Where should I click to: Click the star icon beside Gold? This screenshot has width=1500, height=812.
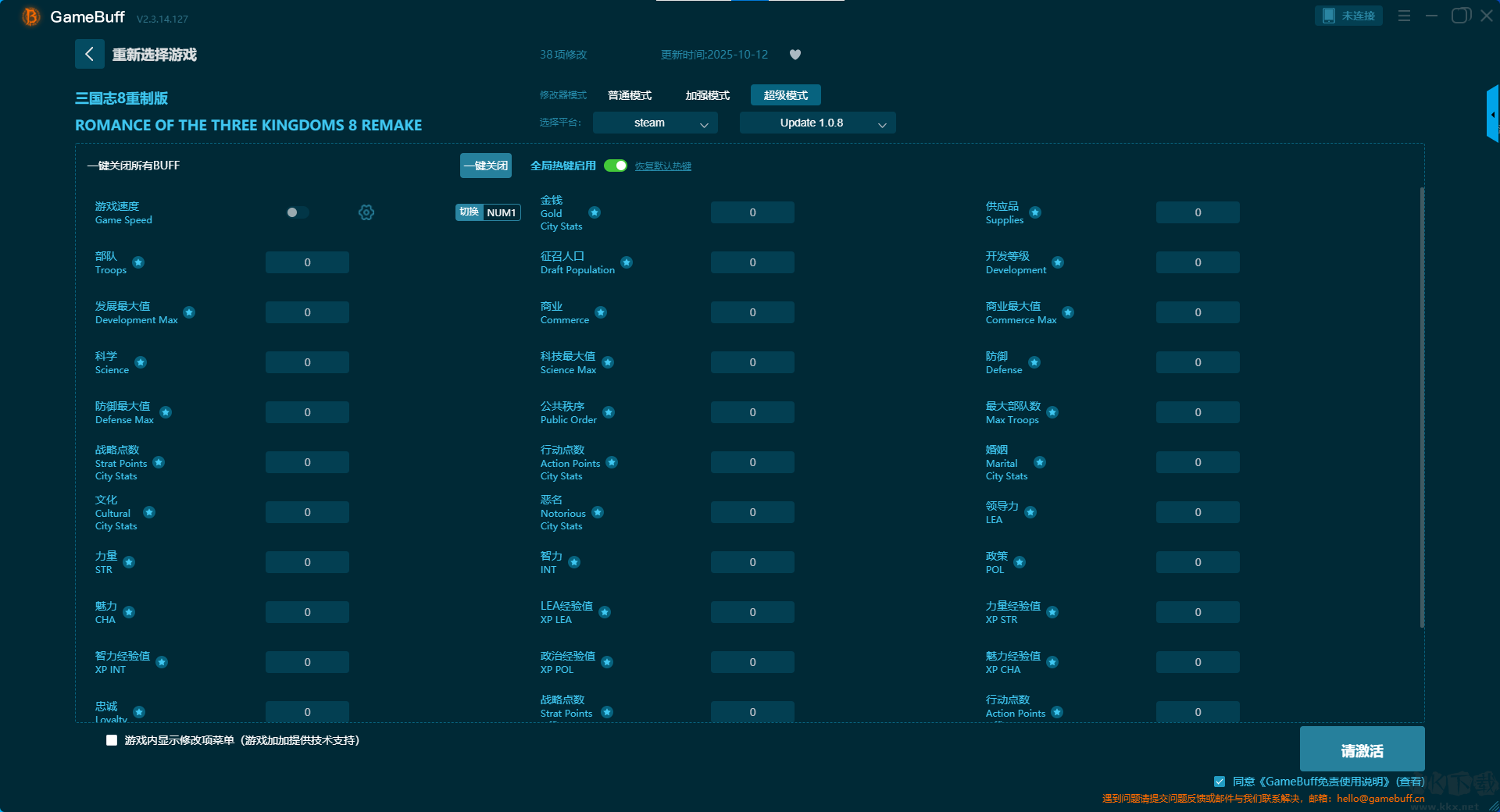pos(595,212)
